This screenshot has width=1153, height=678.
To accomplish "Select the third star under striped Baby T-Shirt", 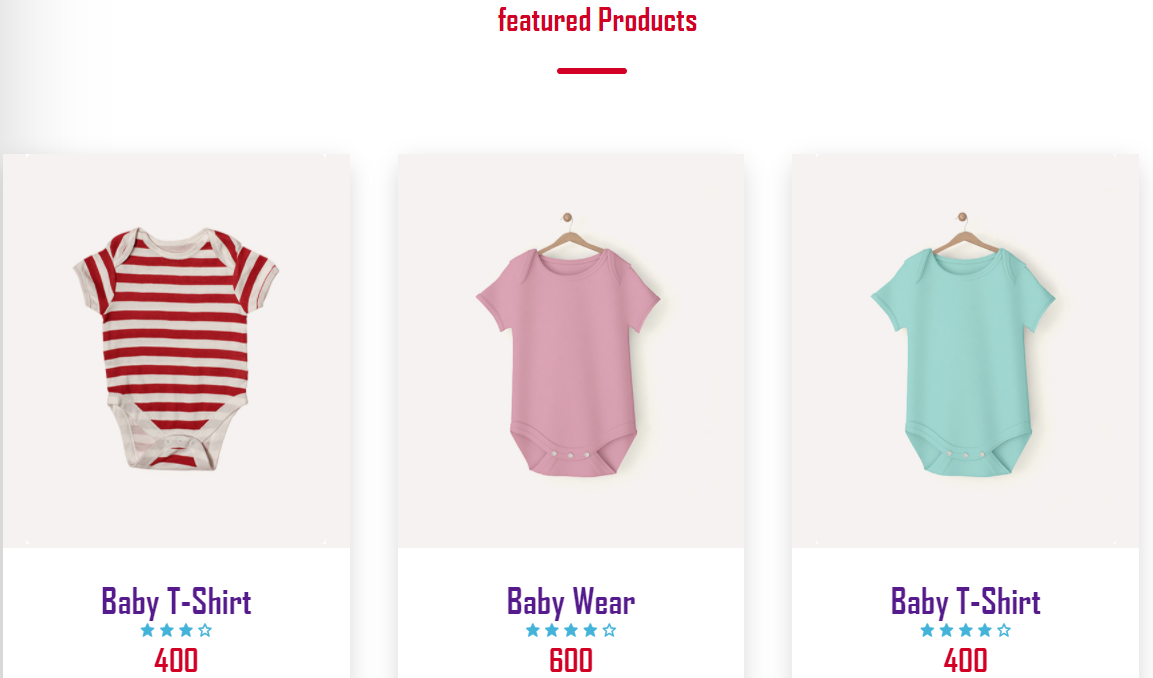I will [x=186, y=630].
